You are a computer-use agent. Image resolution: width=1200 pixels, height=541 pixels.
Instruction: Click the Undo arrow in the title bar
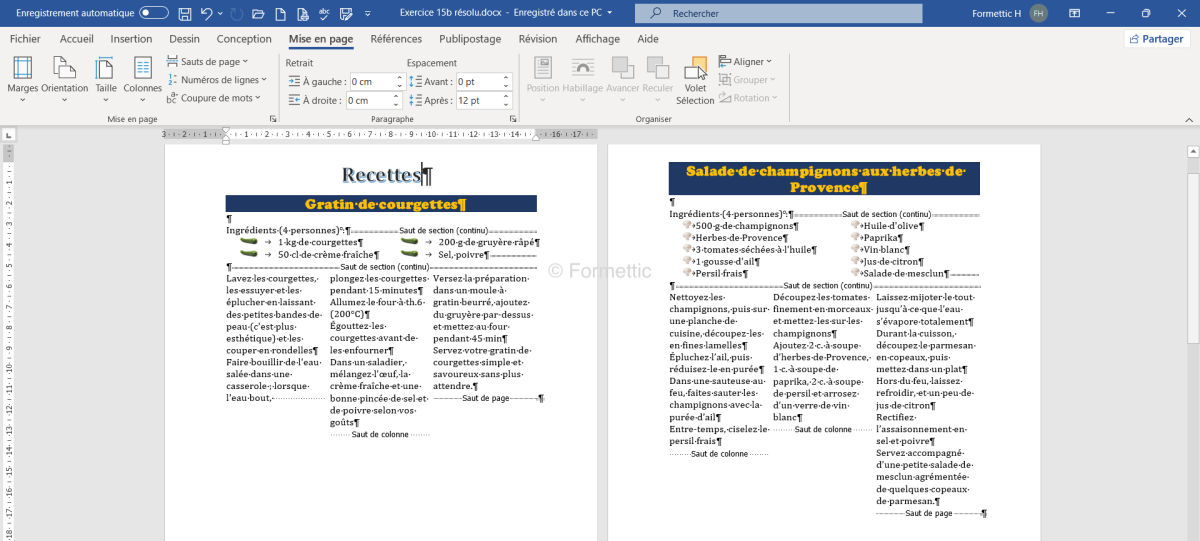pyautogui.click(x=207, y=13)
